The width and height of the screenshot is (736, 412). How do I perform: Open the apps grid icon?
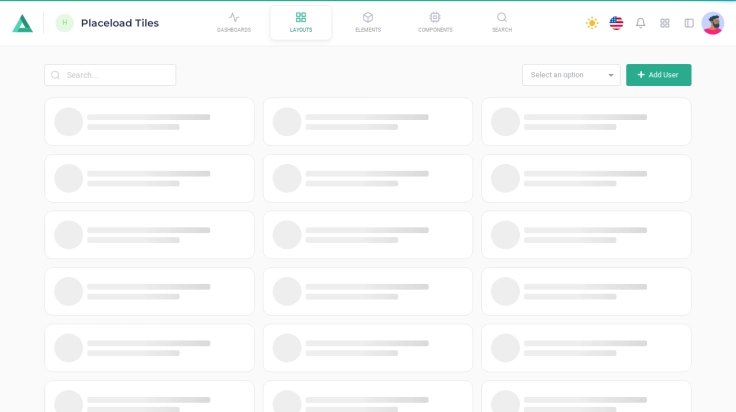(665, 23)
